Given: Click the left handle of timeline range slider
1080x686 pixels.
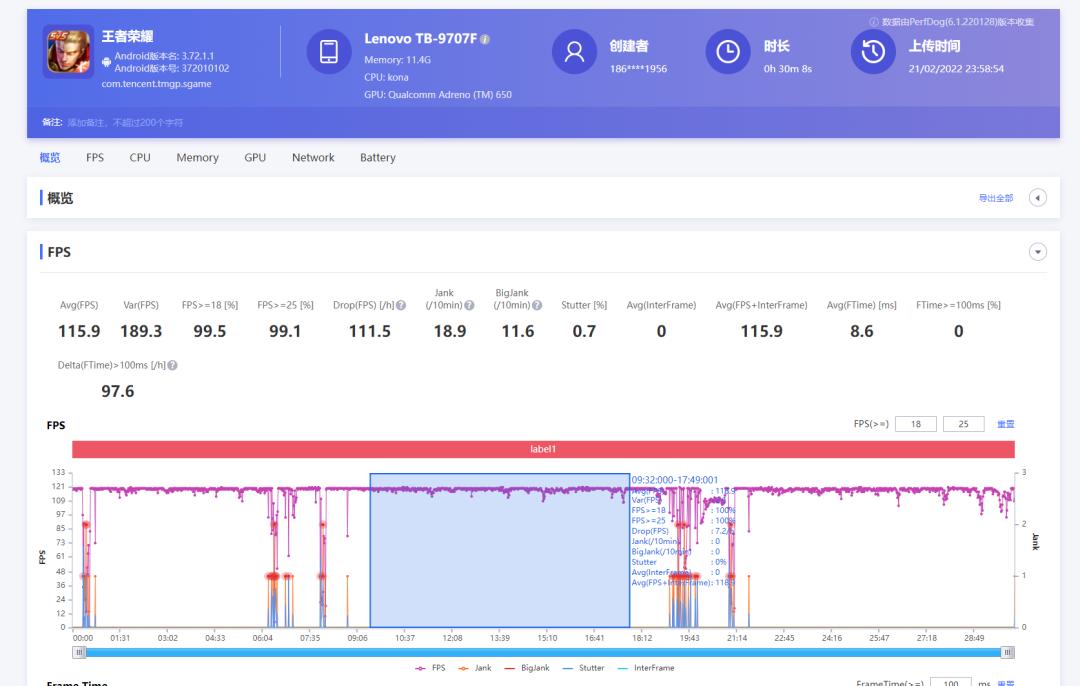Looking at the screenshot, I should click(x=80, y=652).
